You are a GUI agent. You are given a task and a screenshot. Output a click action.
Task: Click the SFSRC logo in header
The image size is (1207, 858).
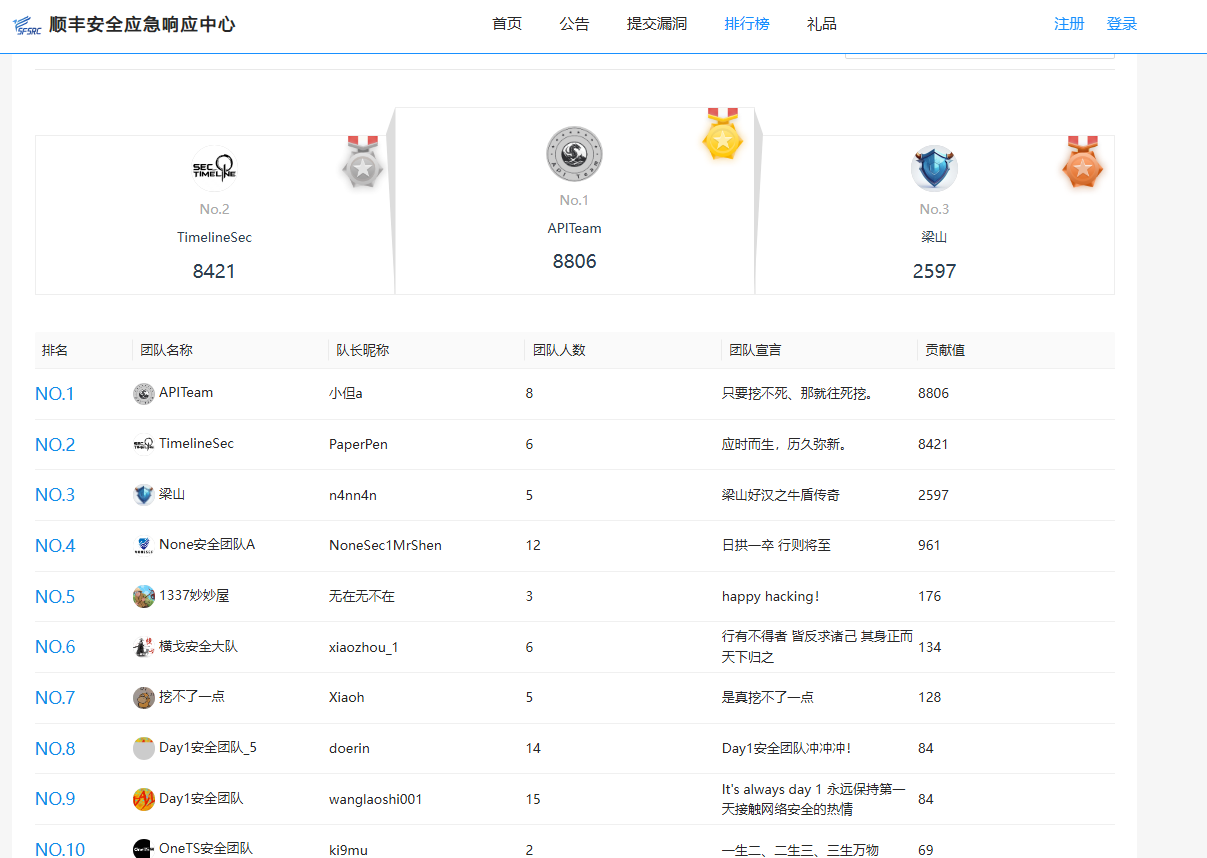coord(27,25)
